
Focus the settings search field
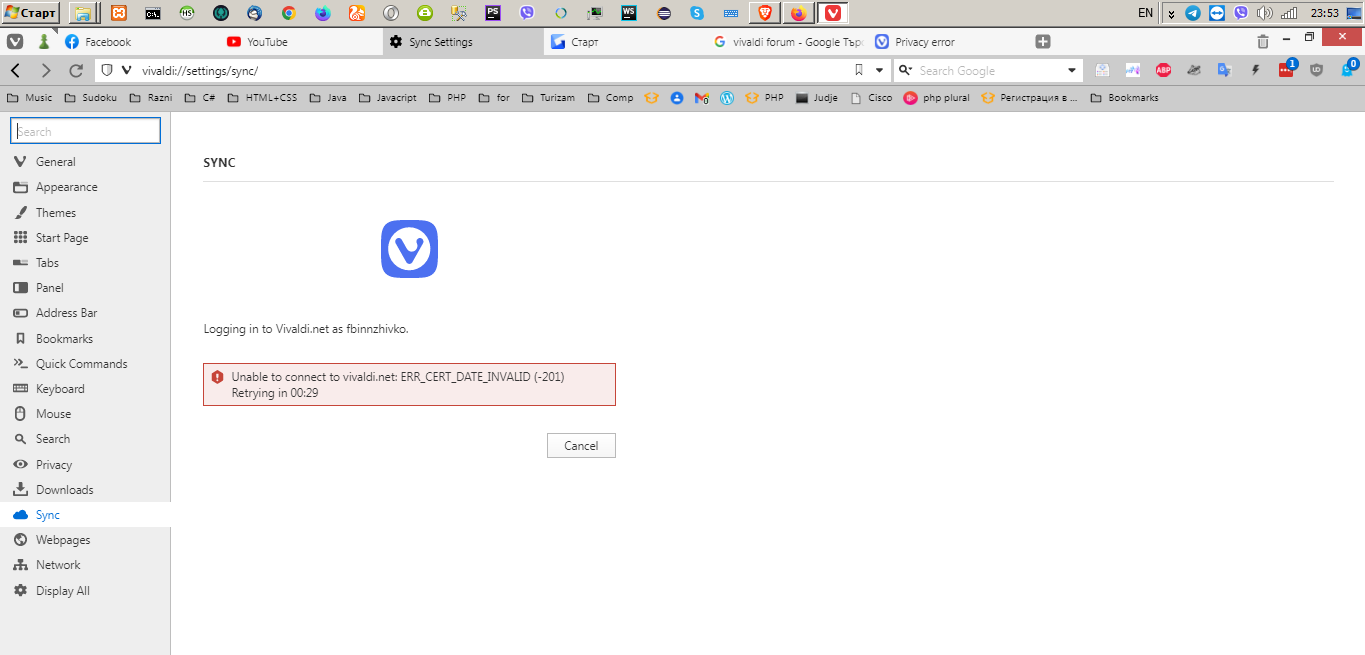pos(85,131)
